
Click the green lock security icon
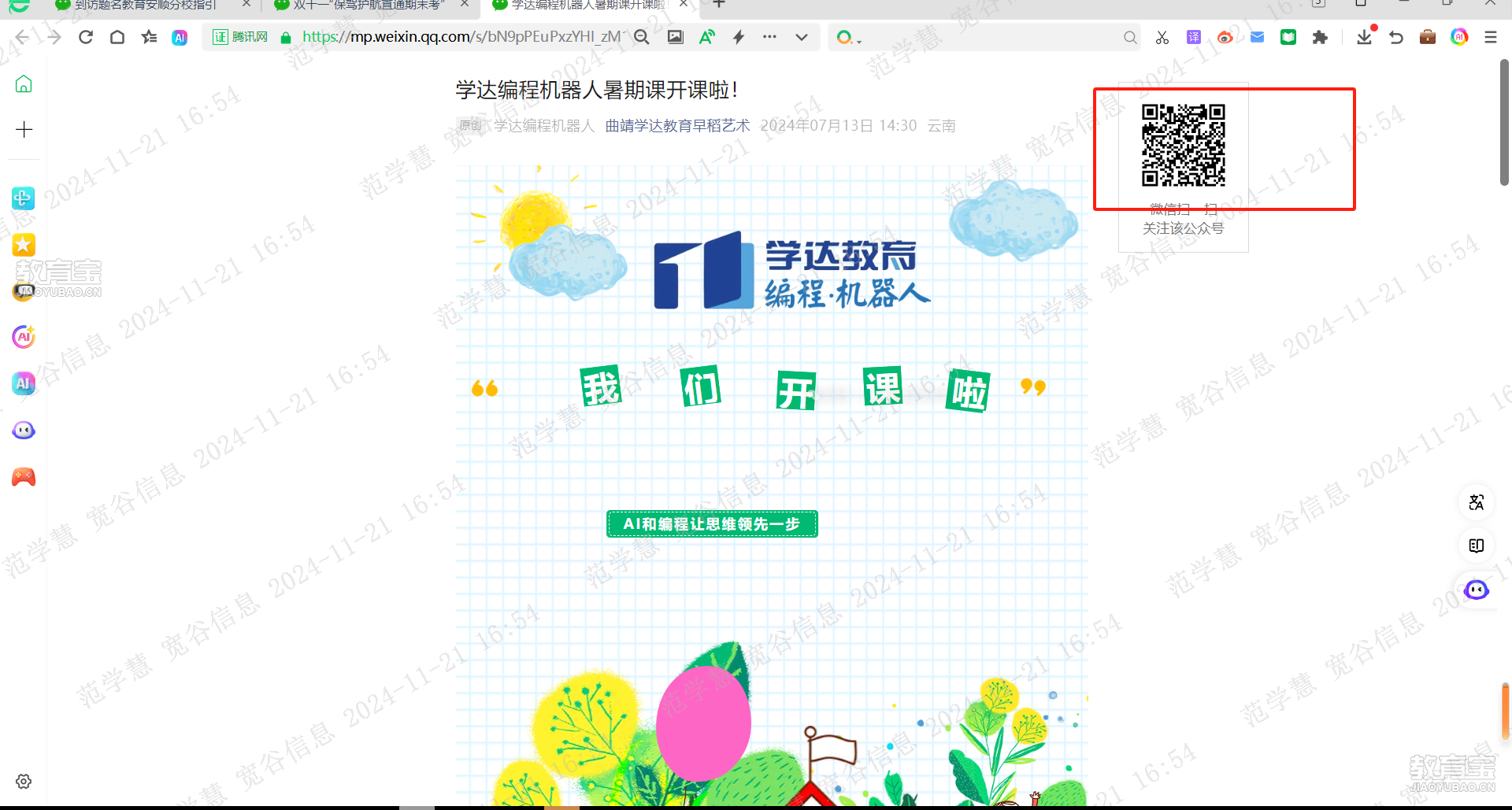click(x=286, y=37)
